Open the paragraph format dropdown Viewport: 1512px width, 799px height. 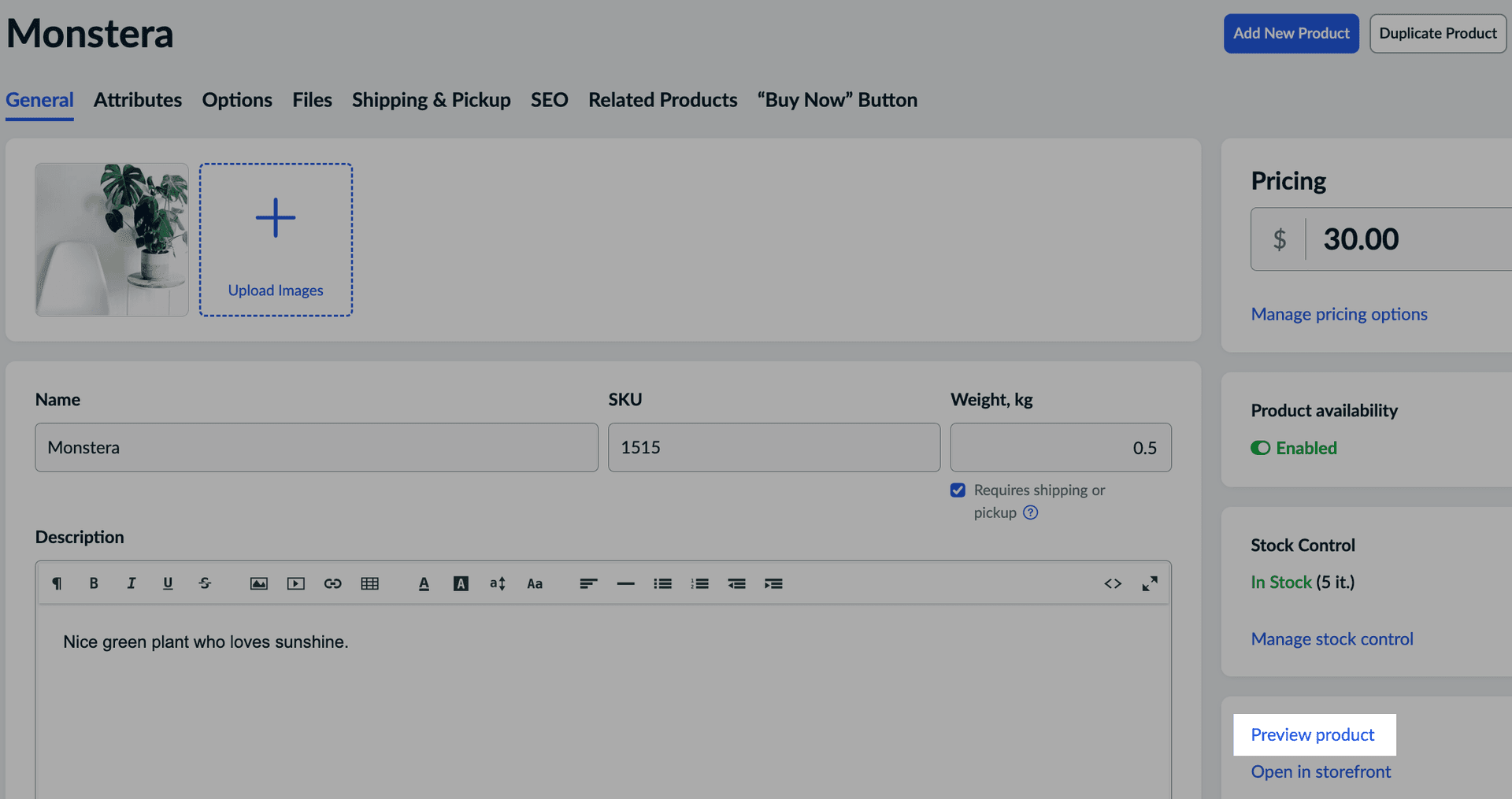57,583
